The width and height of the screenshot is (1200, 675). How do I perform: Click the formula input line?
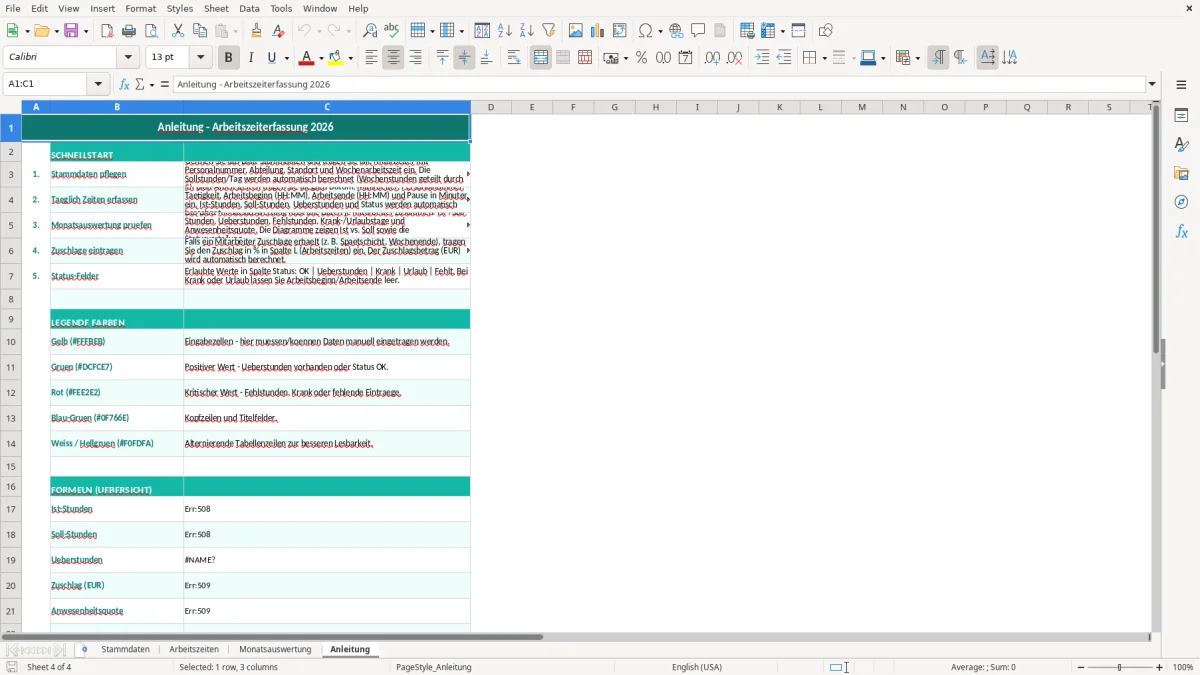pyautogui.click(x=658, y=84)
